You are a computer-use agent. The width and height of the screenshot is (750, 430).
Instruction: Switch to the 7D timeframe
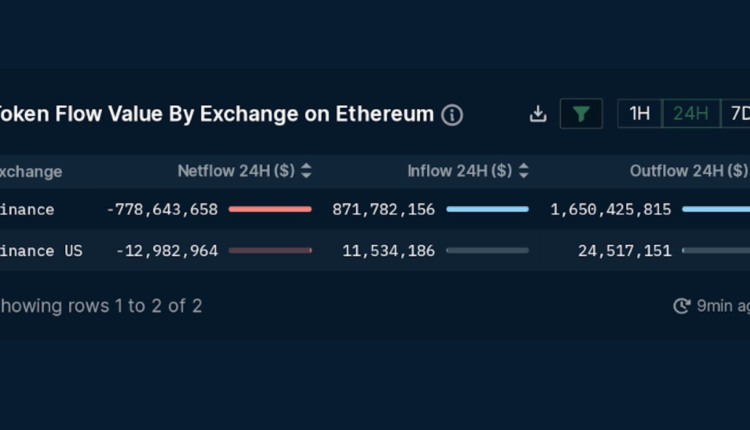point(738,114)
